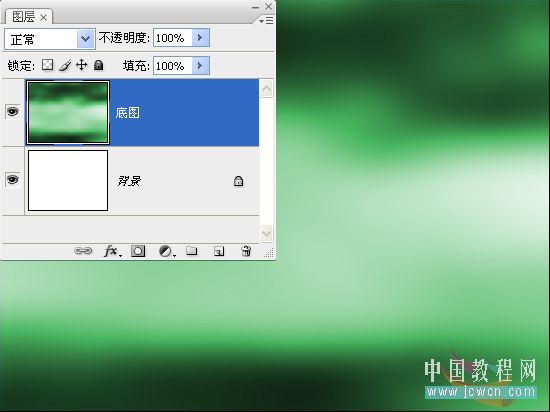Expand the 填充 fill slider arrow
This screenshot has height=412, width=550.
tap(201, 66)
